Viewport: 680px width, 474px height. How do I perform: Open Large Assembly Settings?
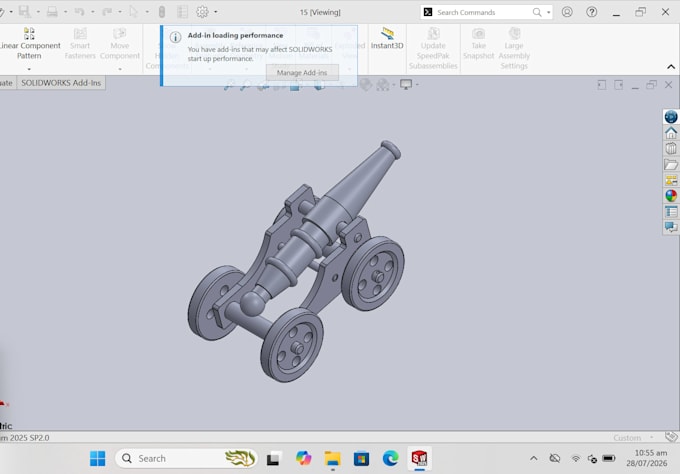coord(514,48)
